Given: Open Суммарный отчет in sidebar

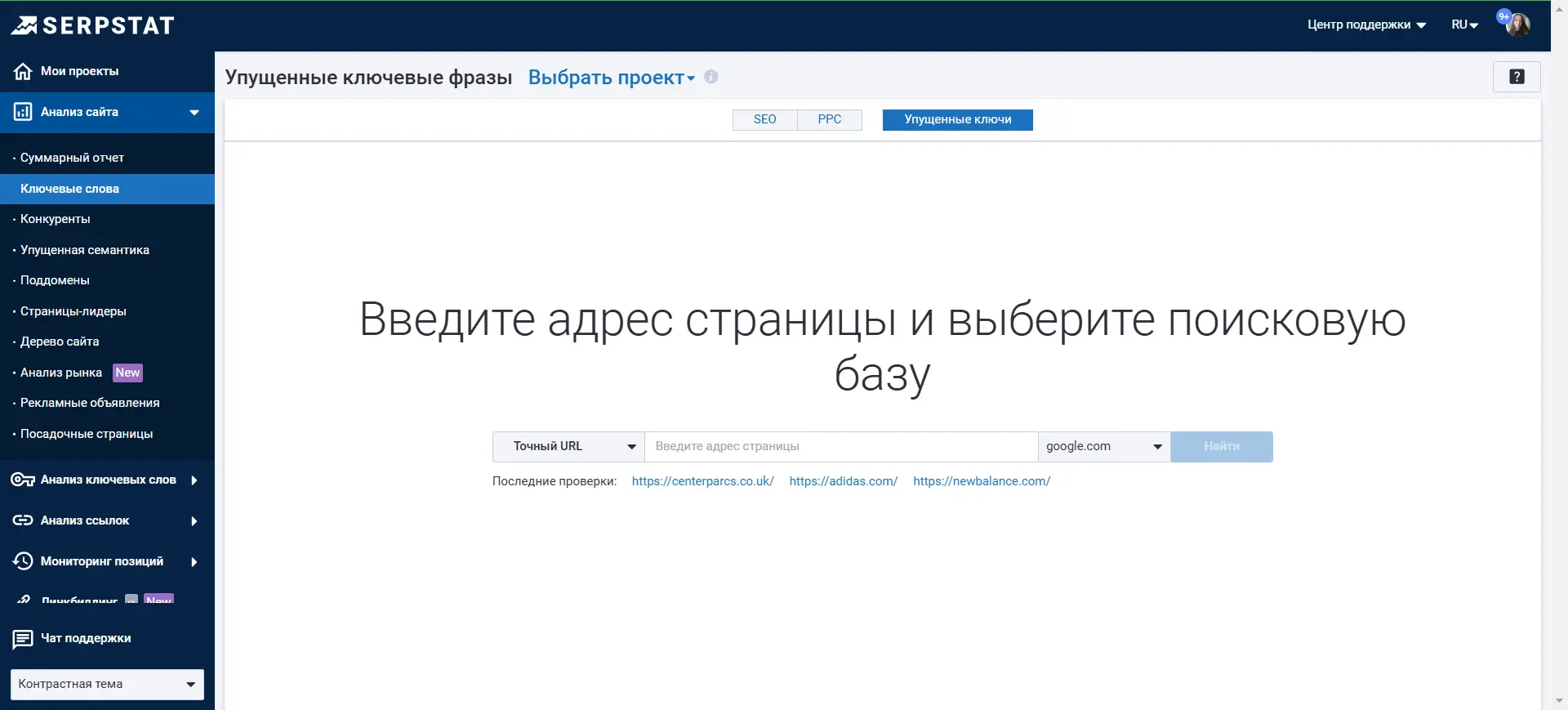Looking at the screenshot, I should (x=72, y=158).
